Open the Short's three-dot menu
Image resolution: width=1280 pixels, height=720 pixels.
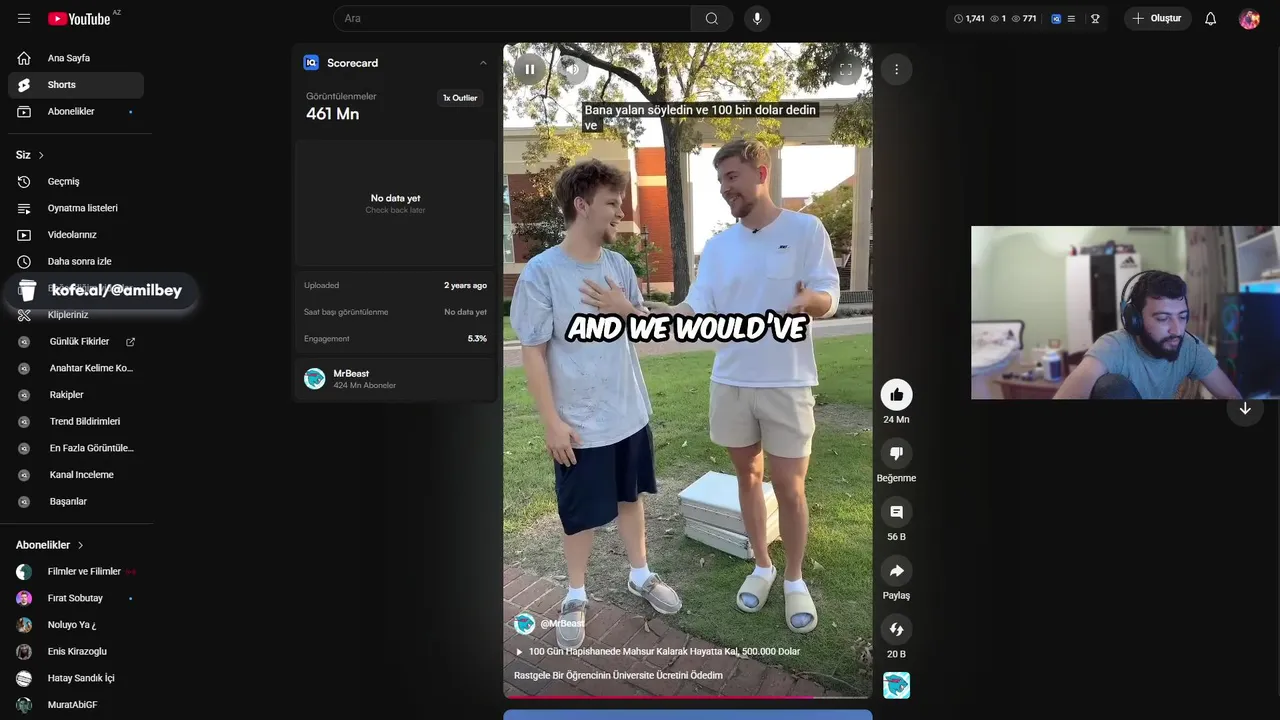tap(896, 69)
